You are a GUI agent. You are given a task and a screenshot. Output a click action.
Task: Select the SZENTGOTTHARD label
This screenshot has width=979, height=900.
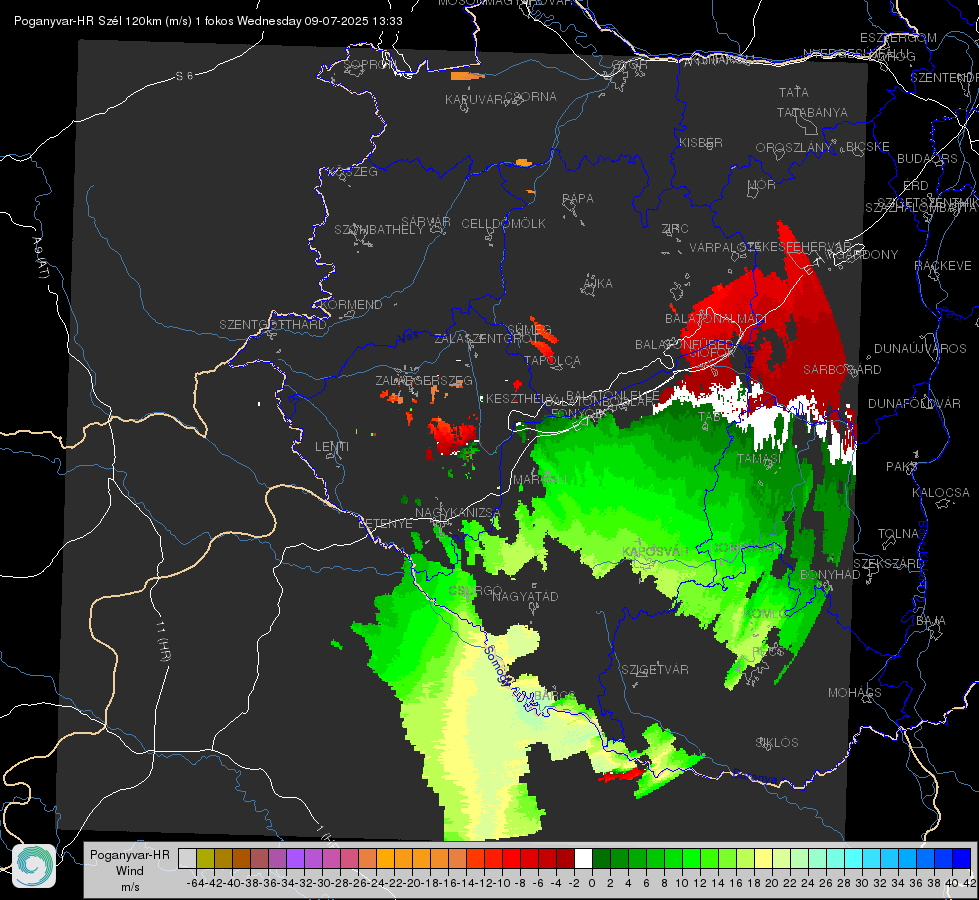(273, 324)
